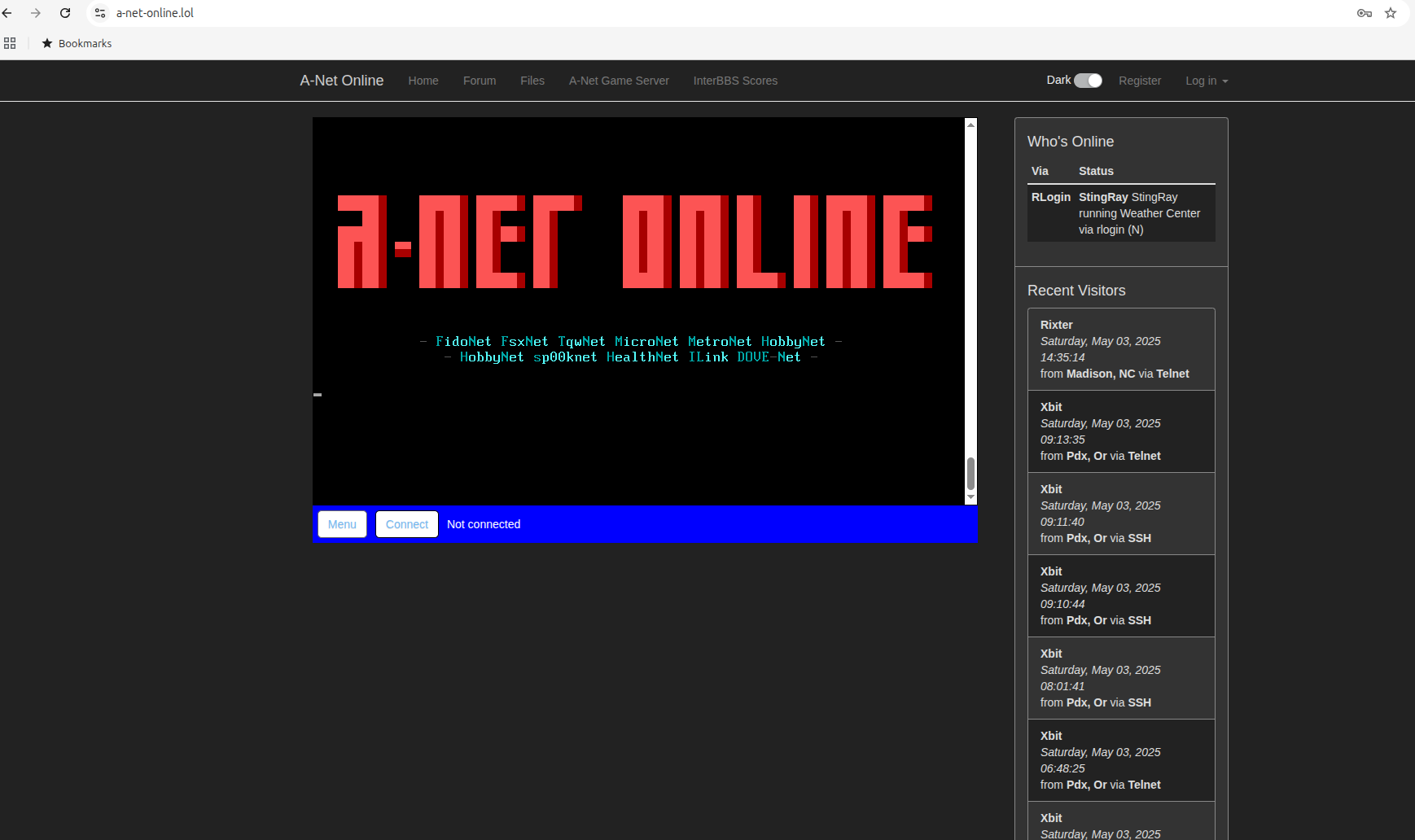Viewport: 1415px width, 840px height.
Task: Select the Xbit visitor entry at 09:10:44
Action: tap(1121, 596)
